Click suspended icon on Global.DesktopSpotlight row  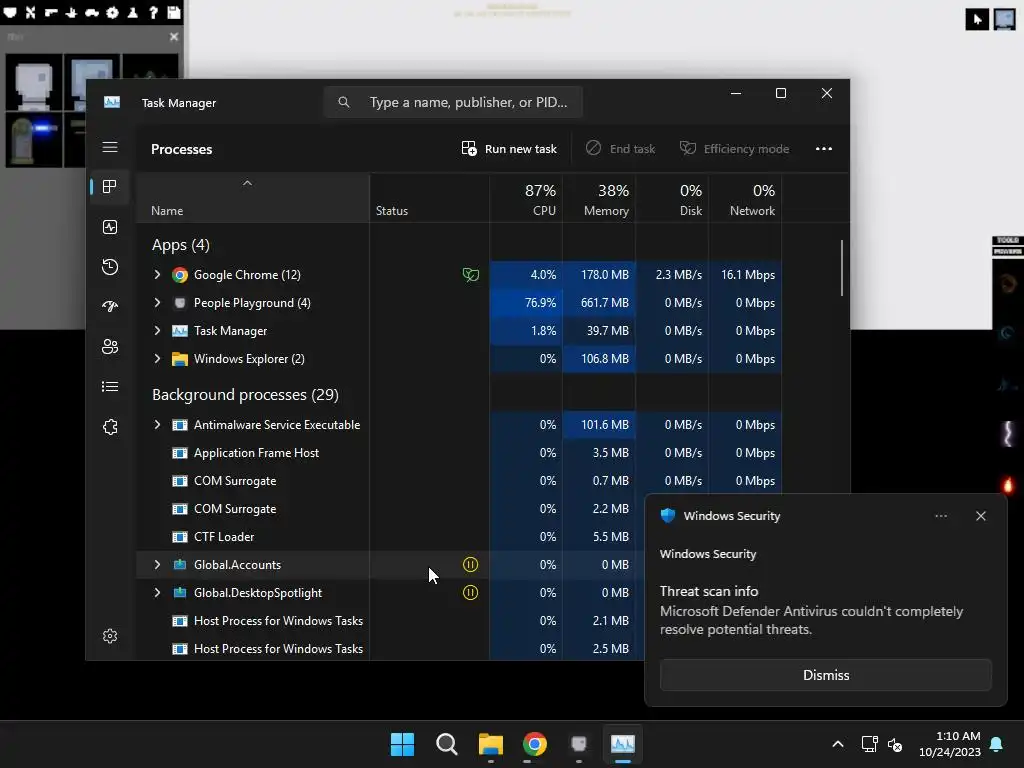(470, 593)
